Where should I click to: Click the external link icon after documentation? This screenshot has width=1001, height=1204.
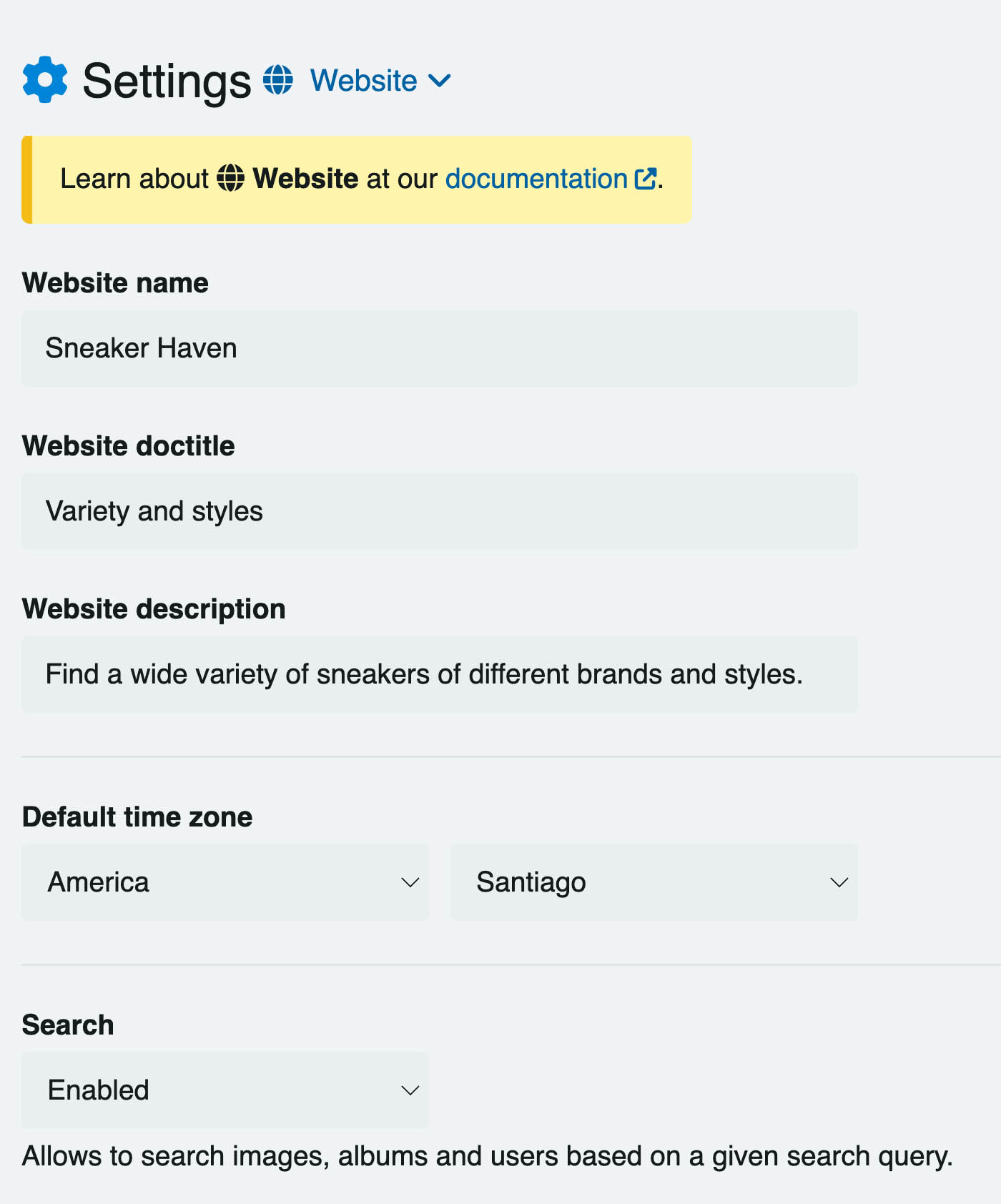646,179
